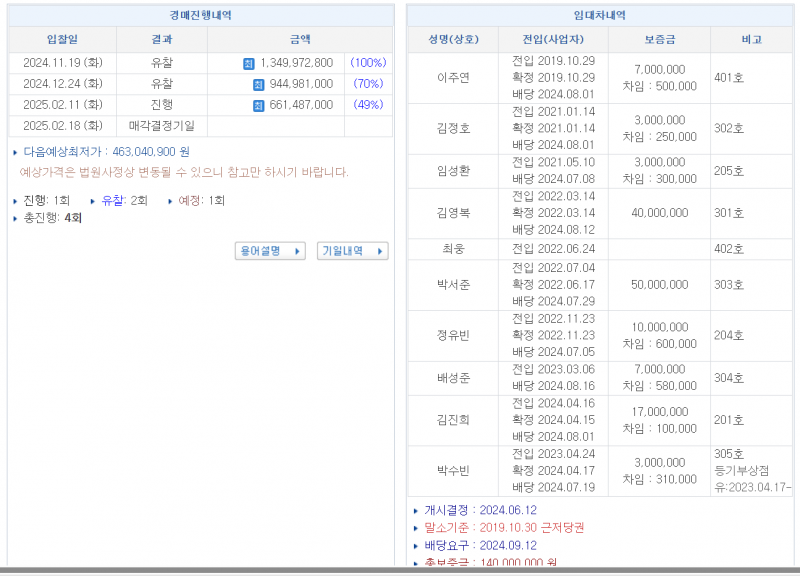
Task: Click the 매각결정기일 cell for 2025.02.18
Action: click(x=160, y=124)
